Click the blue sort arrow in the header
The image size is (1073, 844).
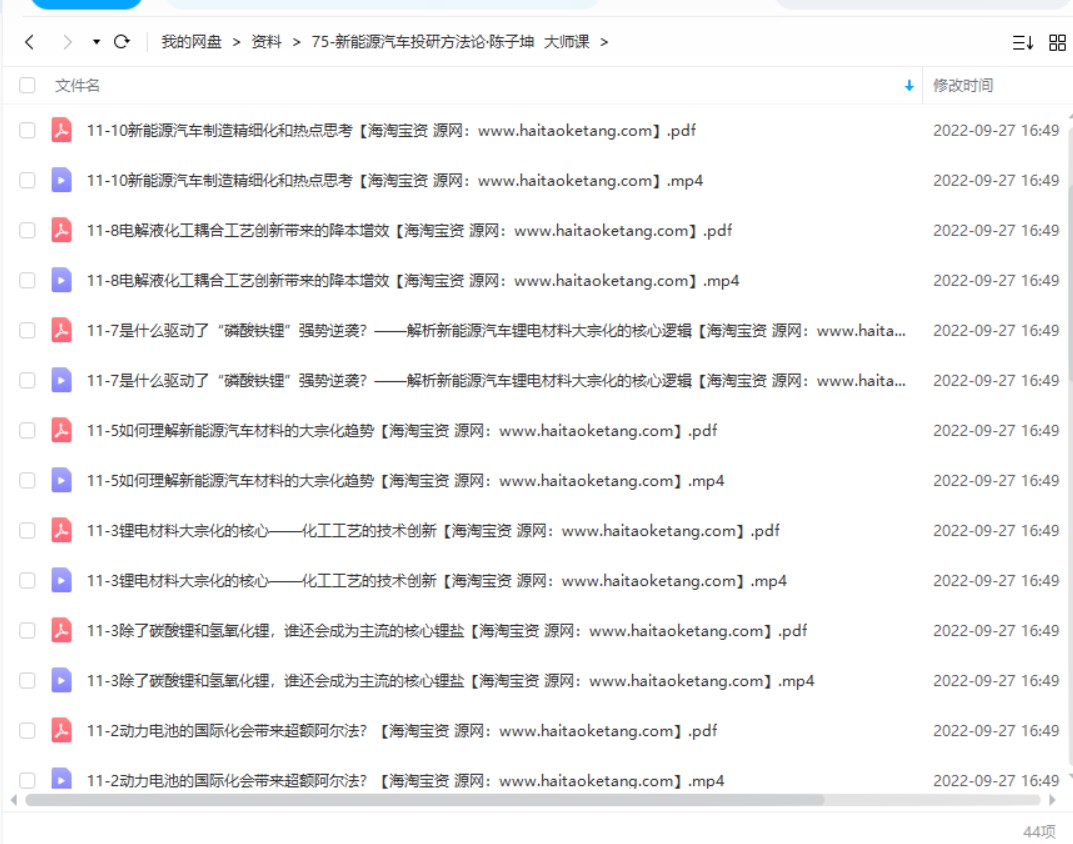[909, 86]
